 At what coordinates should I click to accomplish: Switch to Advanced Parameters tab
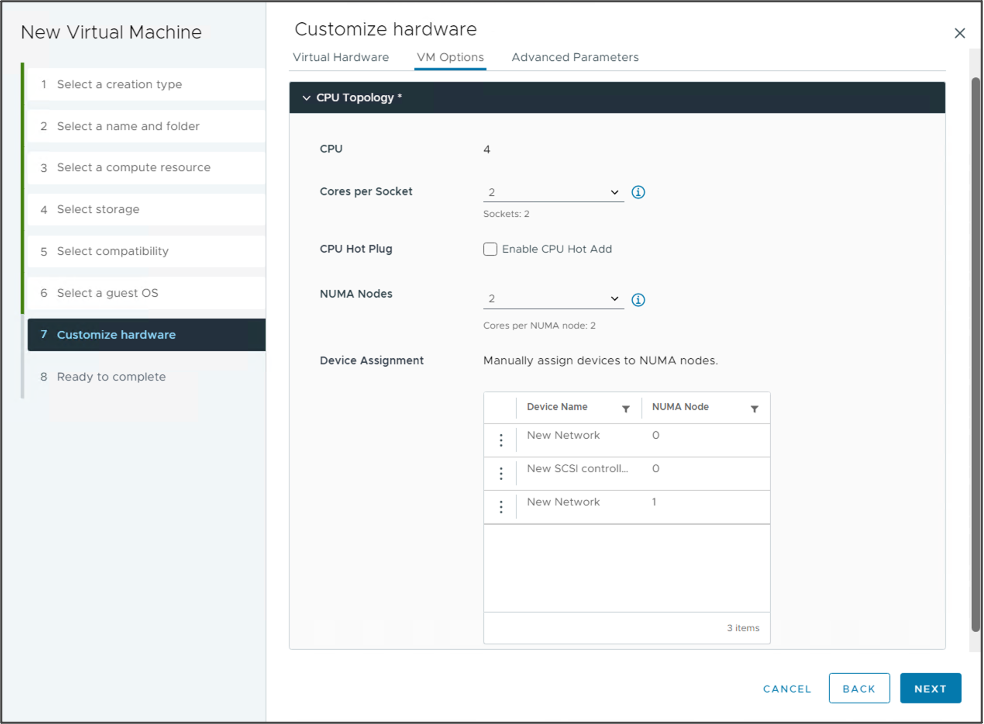click(x=574, y=57)
